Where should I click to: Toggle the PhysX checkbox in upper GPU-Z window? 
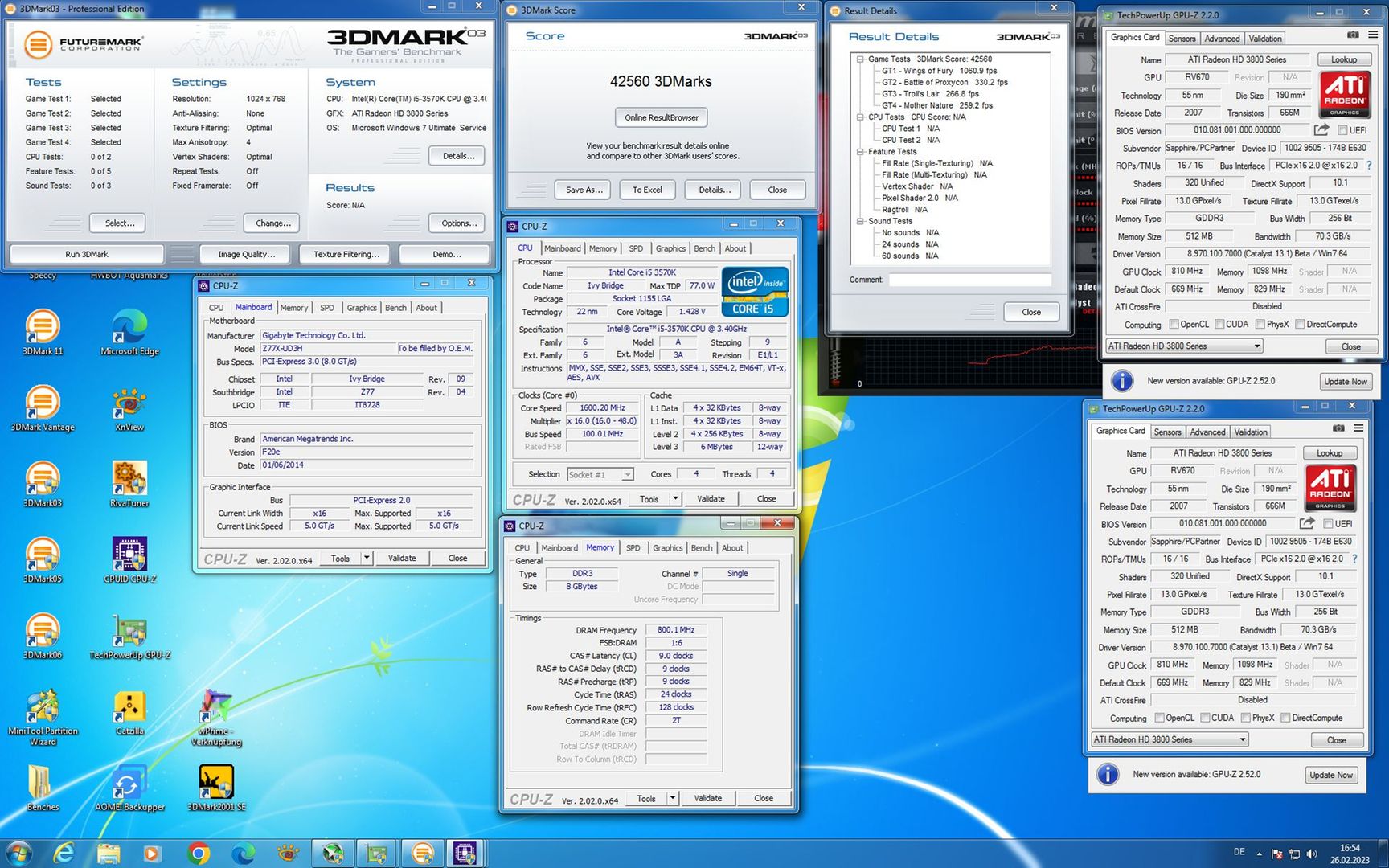click(1260, 324)
